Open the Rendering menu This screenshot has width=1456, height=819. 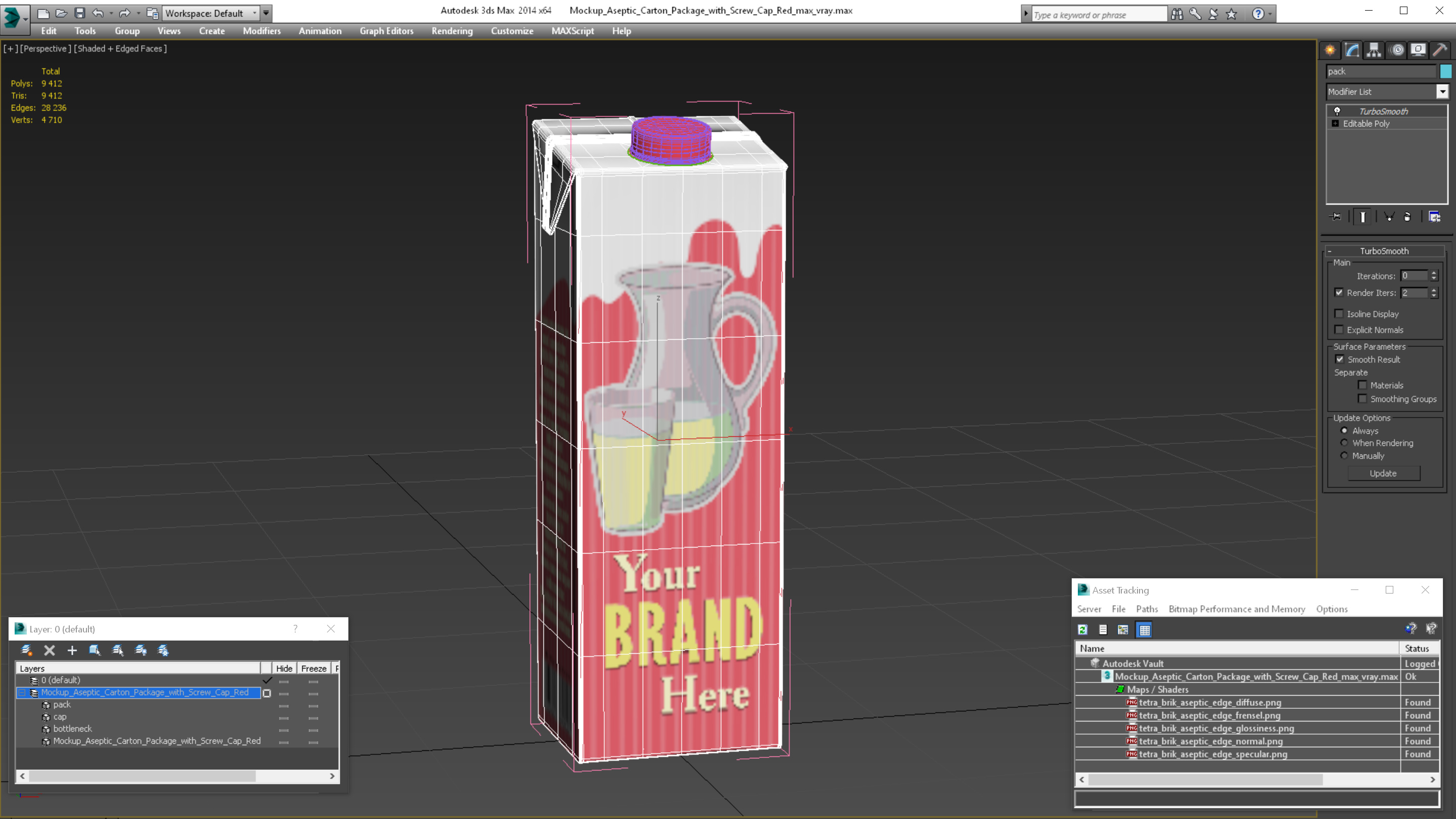tap(452, 31)
